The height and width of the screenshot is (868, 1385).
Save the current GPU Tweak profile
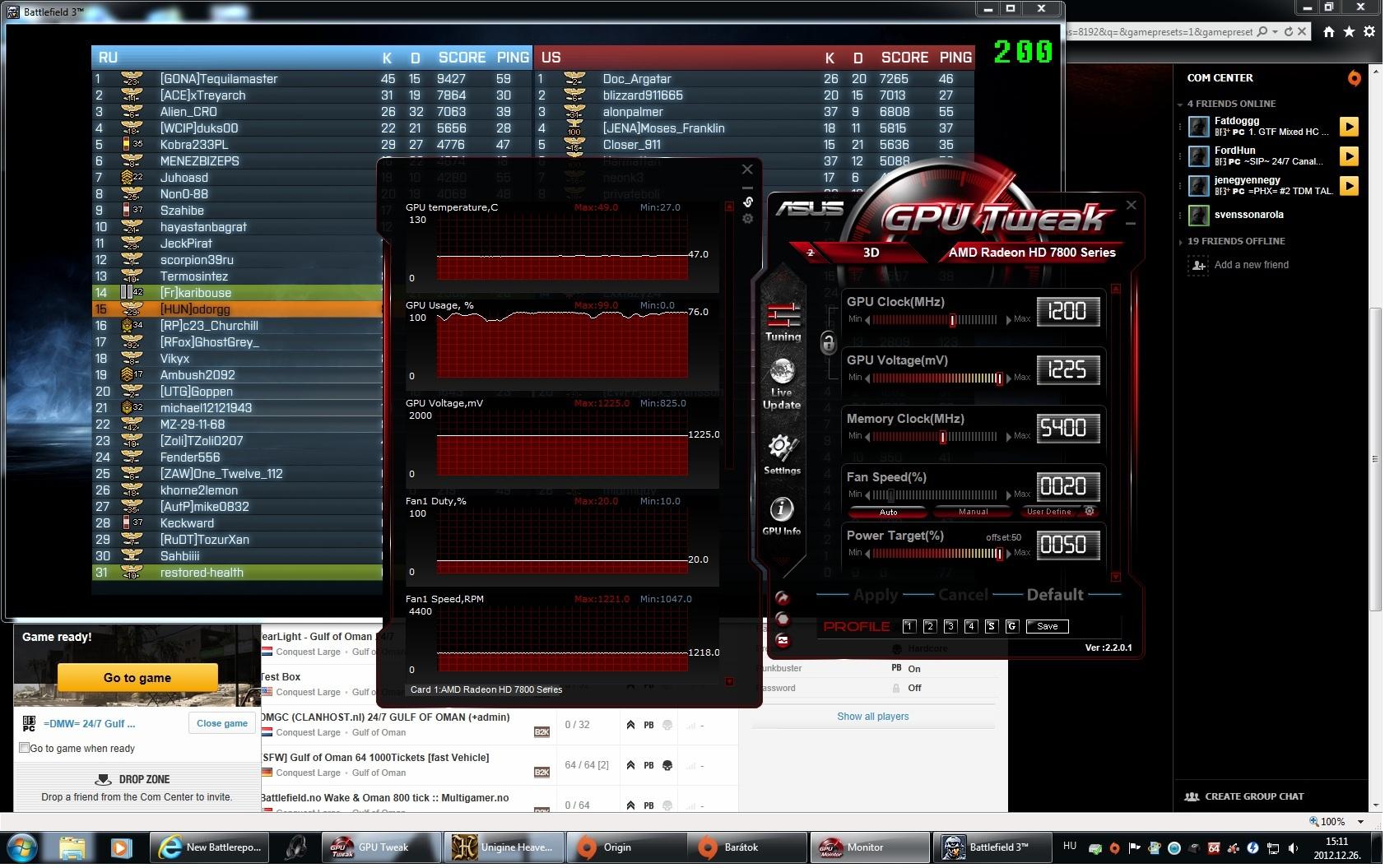pyautogui.click(x=1047, y=626)
